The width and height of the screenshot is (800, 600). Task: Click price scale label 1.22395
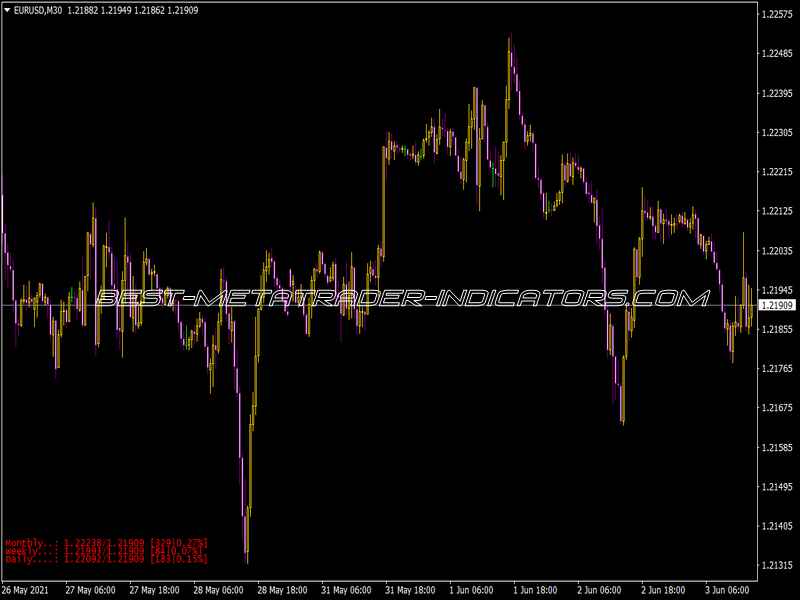coord(777,93)
